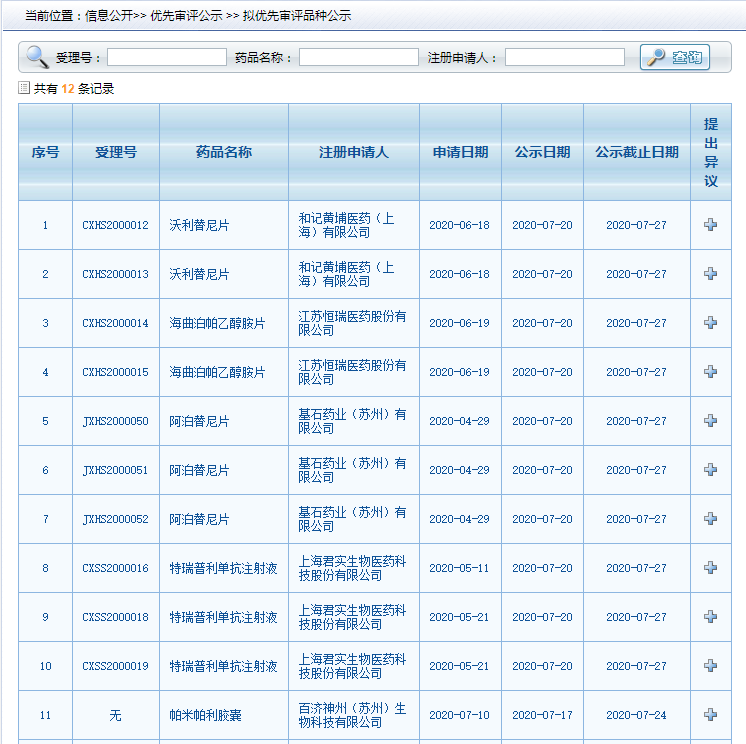This screenshot has height=744, width=746.
Task: Click plus icon for row CXHS2000014
Action: click(710, 323)
